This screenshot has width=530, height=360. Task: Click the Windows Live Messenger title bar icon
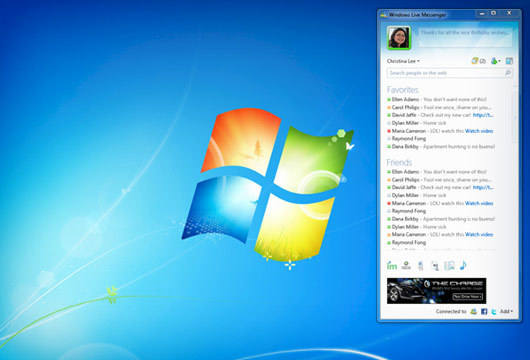(x=383, y=15)
